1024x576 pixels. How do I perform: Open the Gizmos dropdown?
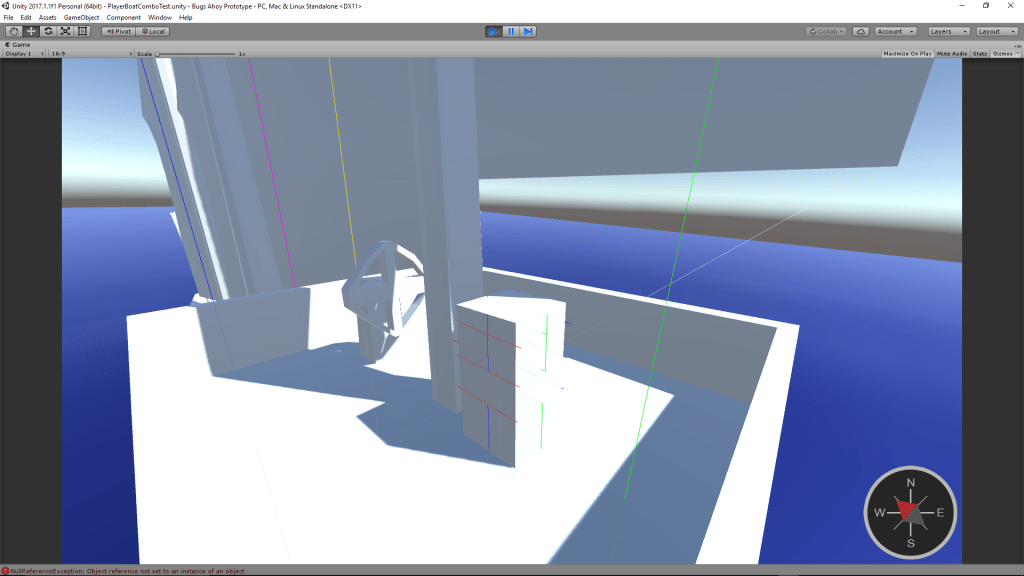click(x=1004, y=53)
